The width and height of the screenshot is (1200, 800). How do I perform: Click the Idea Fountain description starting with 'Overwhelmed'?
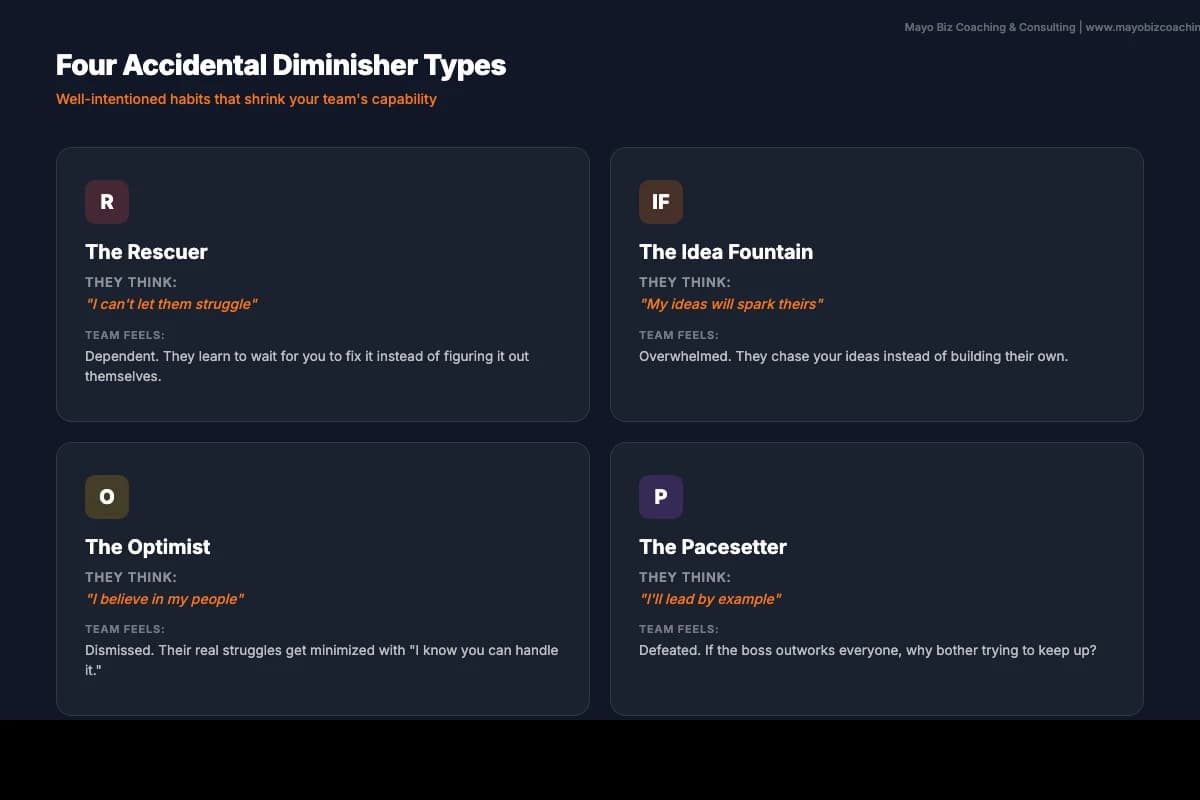[853, 356]
